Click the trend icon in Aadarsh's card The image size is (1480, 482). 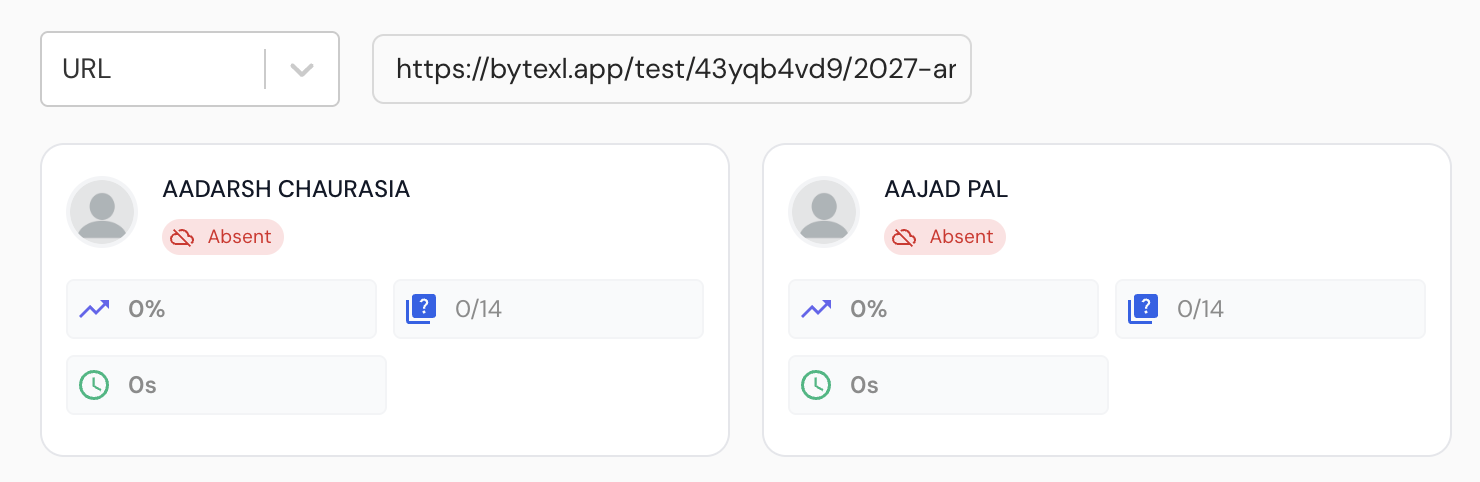(94, 309)
